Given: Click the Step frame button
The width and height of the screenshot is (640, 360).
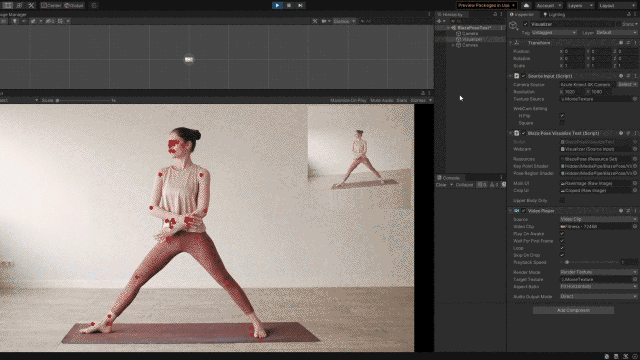Looking at the screenshot, I should [x=300, y=5].
